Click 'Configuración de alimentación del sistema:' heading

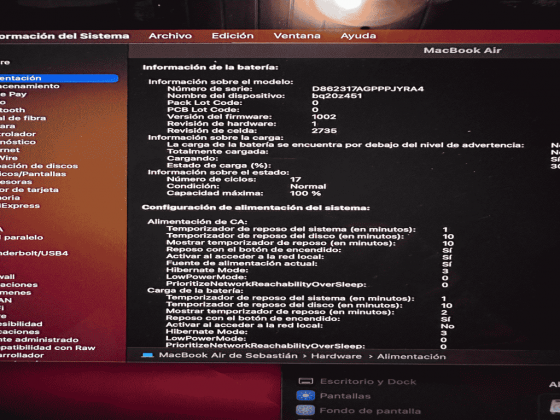[256, 208]
